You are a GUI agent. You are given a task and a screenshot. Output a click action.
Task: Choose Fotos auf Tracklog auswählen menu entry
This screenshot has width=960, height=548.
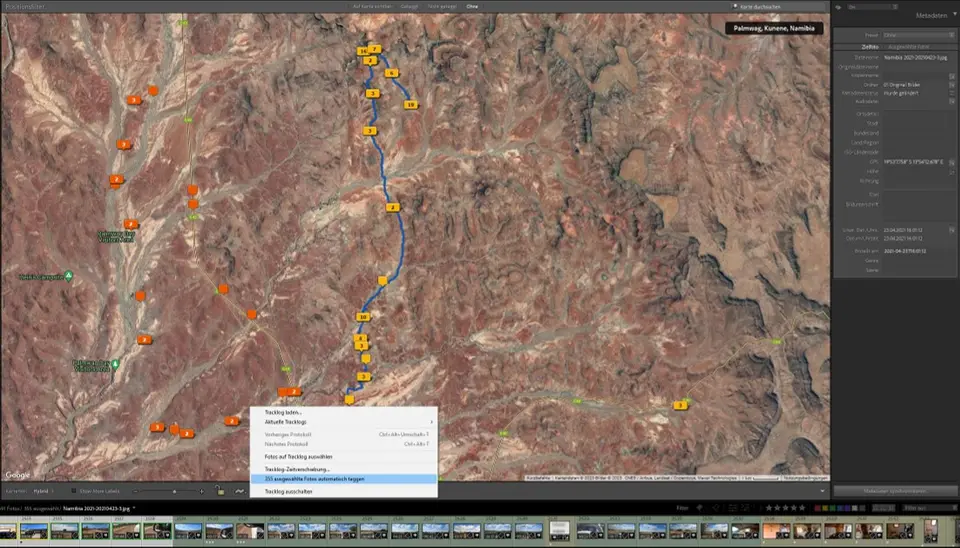coord(298,457)
